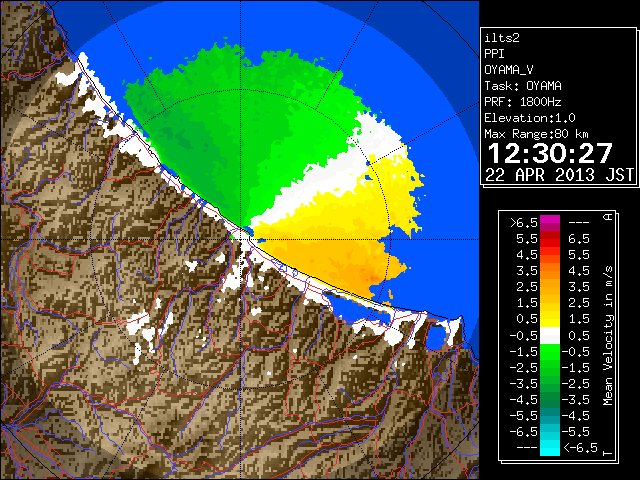Click the 'Task: OYAMA' line
640x480 pixels.
(x=523, y=86)
